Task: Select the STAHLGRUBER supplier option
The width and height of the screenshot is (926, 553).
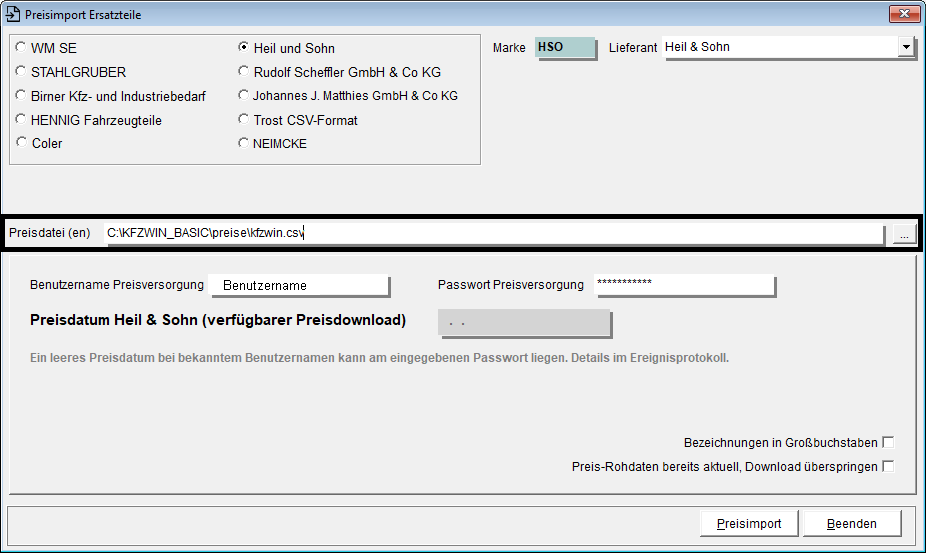Action: pos(21,71)
